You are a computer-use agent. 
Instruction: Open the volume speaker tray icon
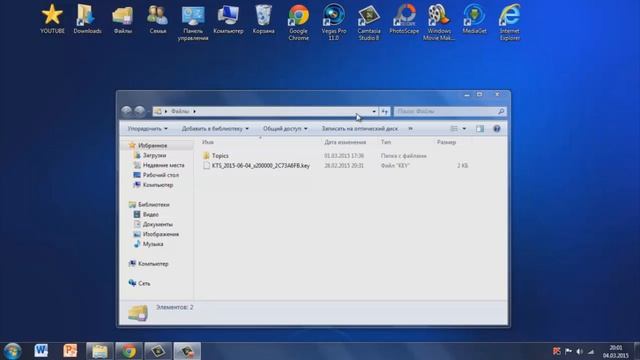click(x=580, y=351)
